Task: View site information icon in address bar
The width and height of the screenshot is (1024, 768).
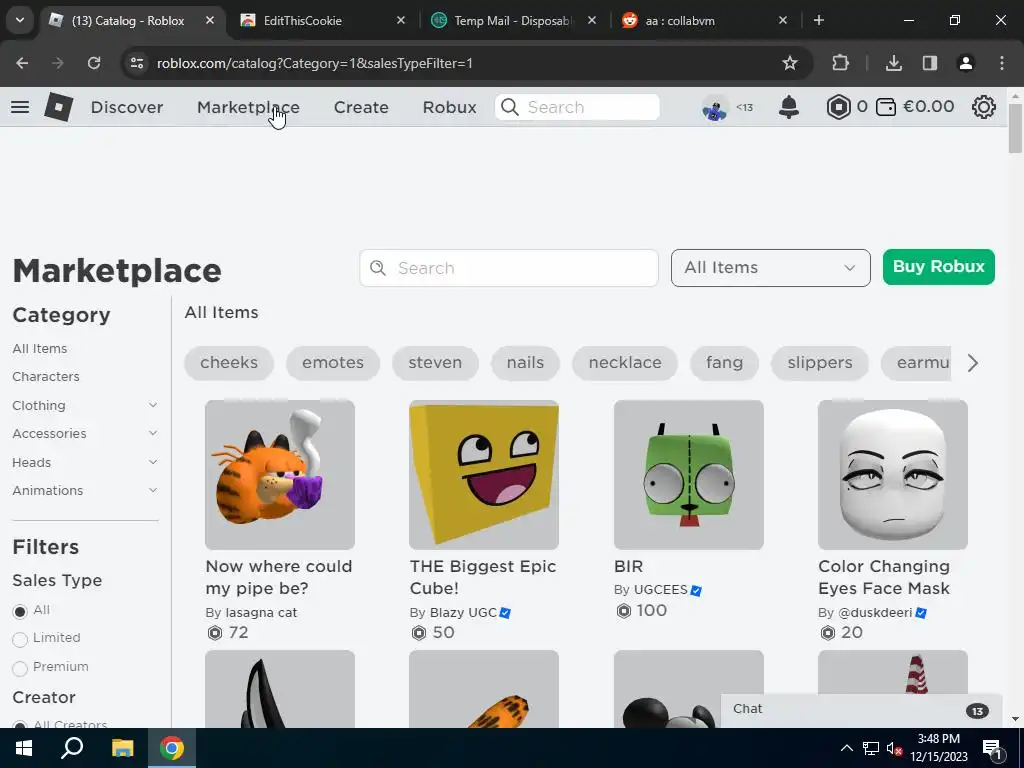Action: tap(137, 63)
